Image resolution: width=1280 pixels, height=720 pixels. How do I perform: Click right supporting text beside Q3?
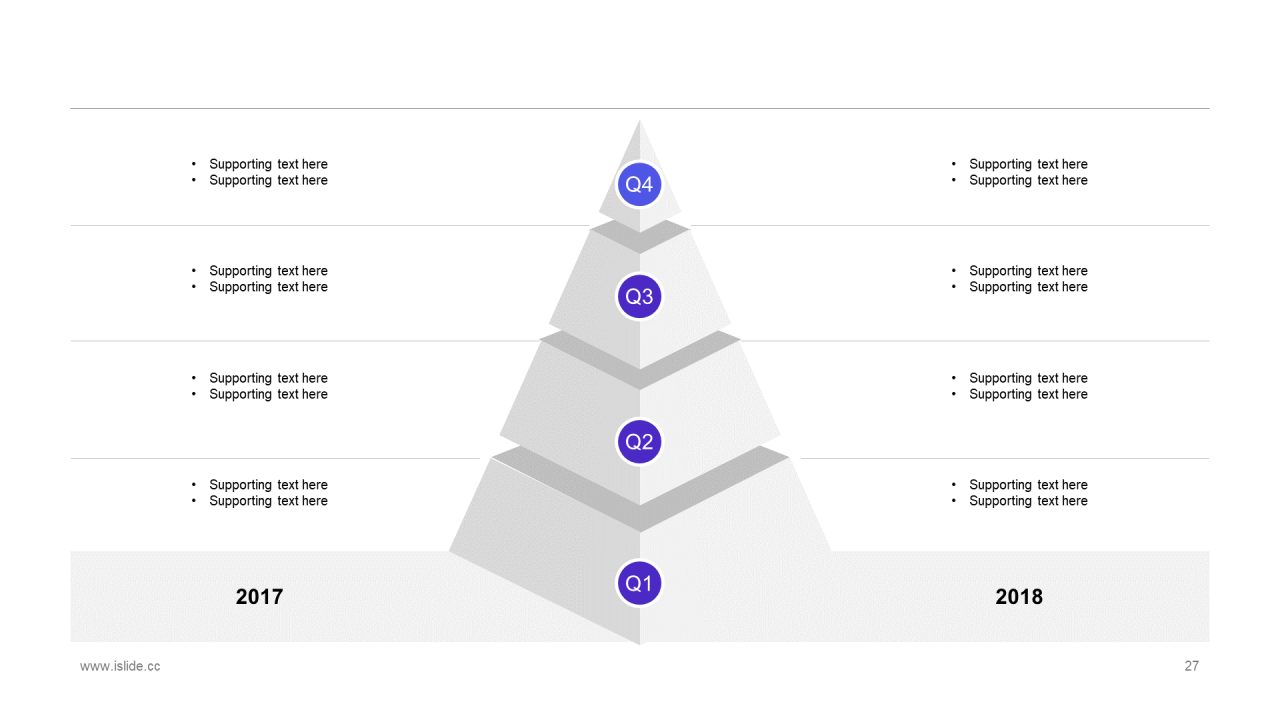point(1019,279)
